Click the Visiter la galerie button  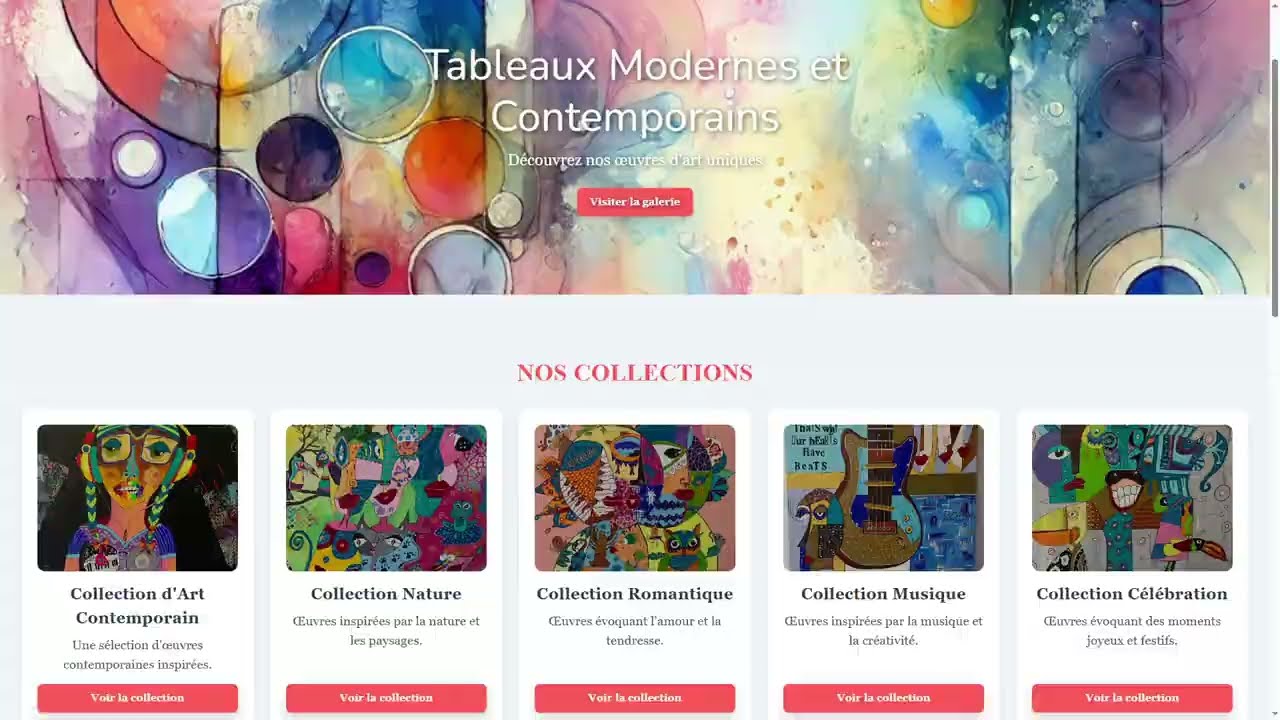[634, 202]
